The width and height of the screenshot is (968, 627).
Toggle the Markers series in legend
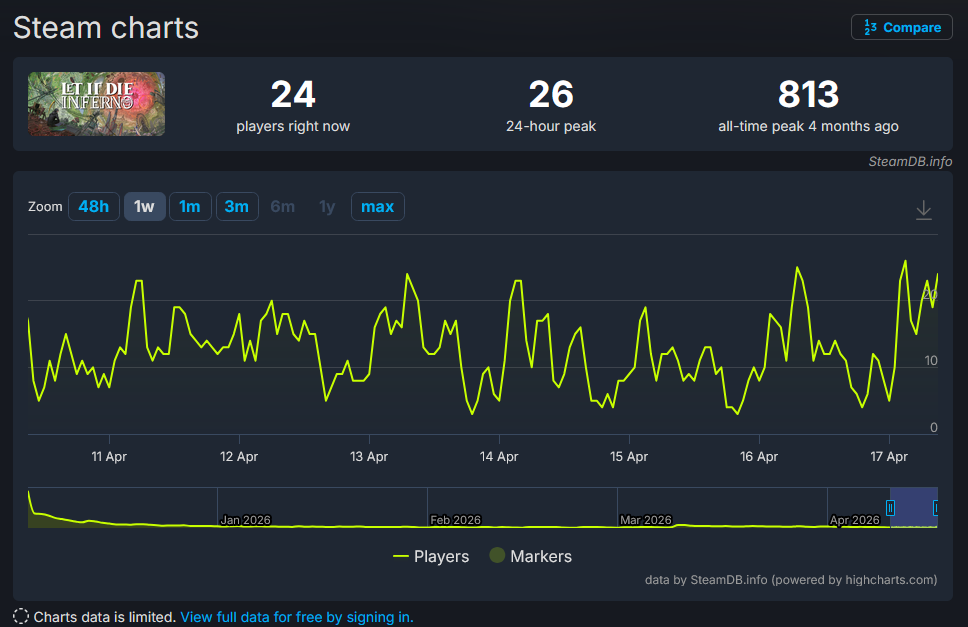(x=530, y=556)
